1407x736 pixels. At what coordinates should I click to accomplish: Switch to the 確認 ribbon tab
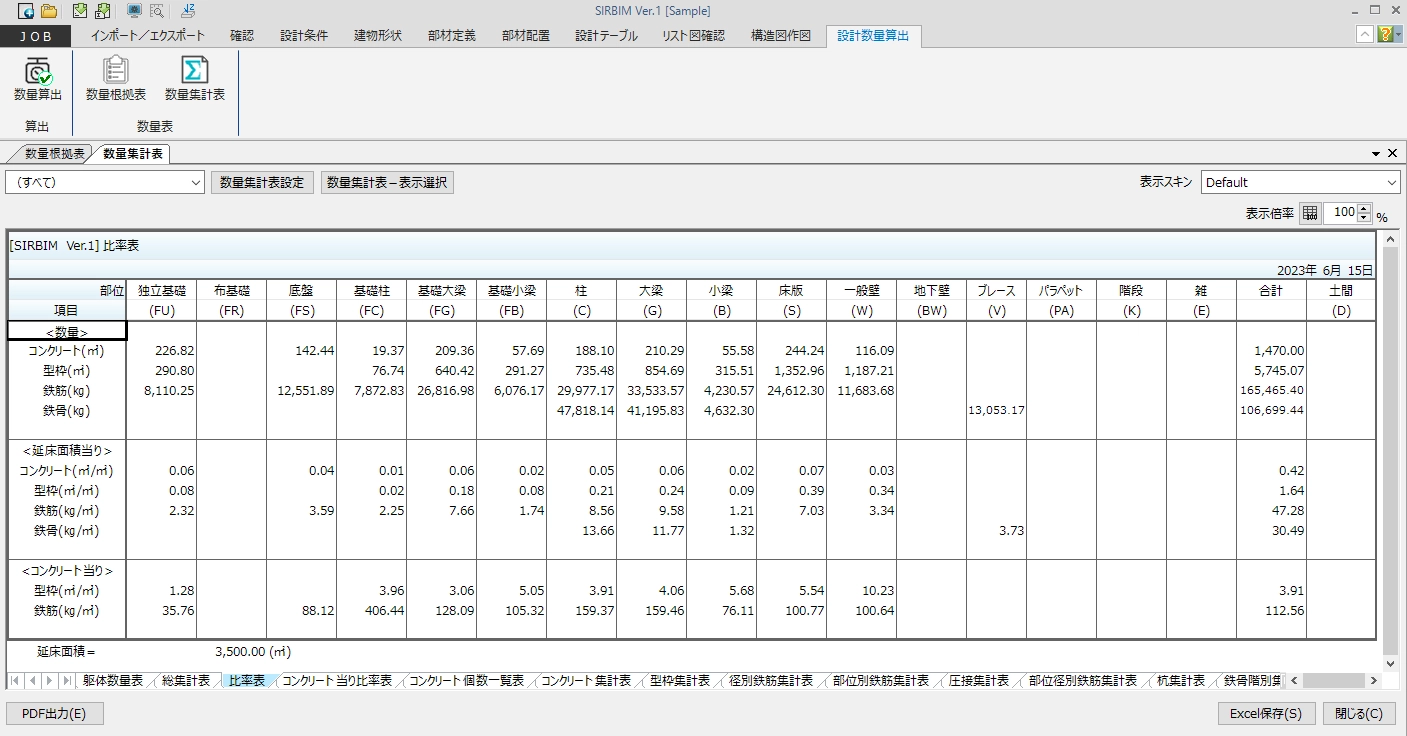[242, 36]
